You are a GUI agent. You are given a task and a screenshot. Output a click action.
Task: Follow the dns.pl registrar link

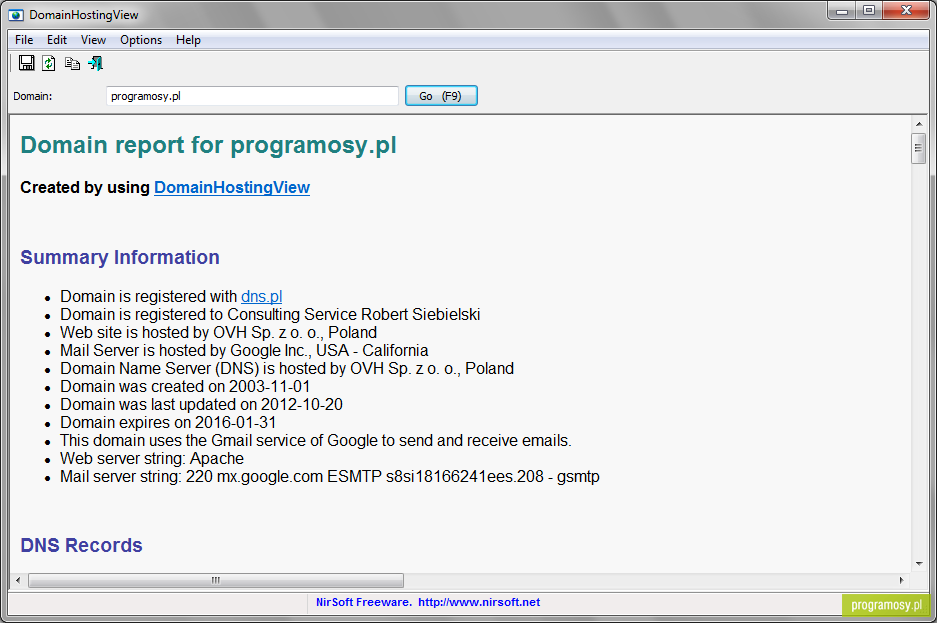(261, 296)
